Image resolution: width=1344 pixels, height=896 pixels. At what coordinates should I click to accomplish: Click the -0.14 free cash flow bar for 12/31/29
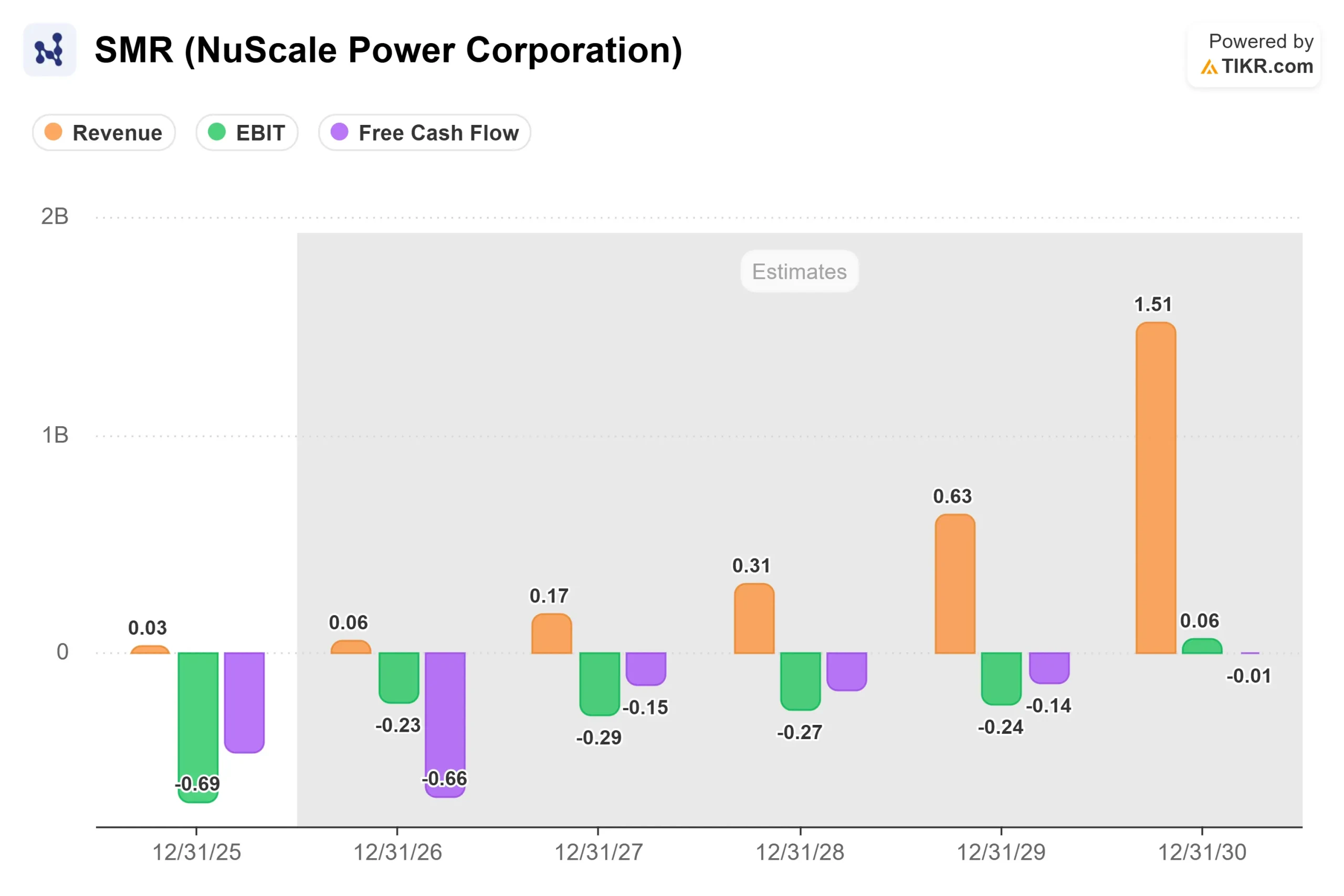tap(1049, 668)
